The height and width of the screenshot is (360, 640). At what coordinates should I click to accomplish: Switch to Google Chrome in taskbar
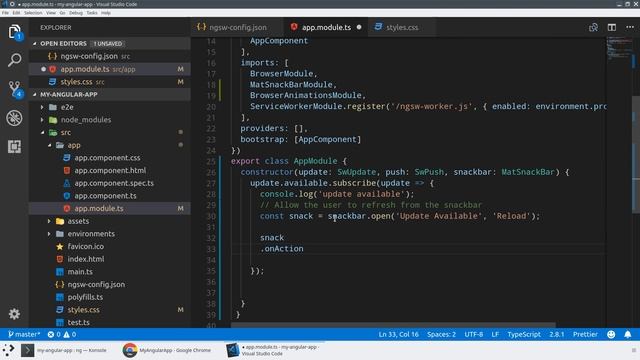167,350
